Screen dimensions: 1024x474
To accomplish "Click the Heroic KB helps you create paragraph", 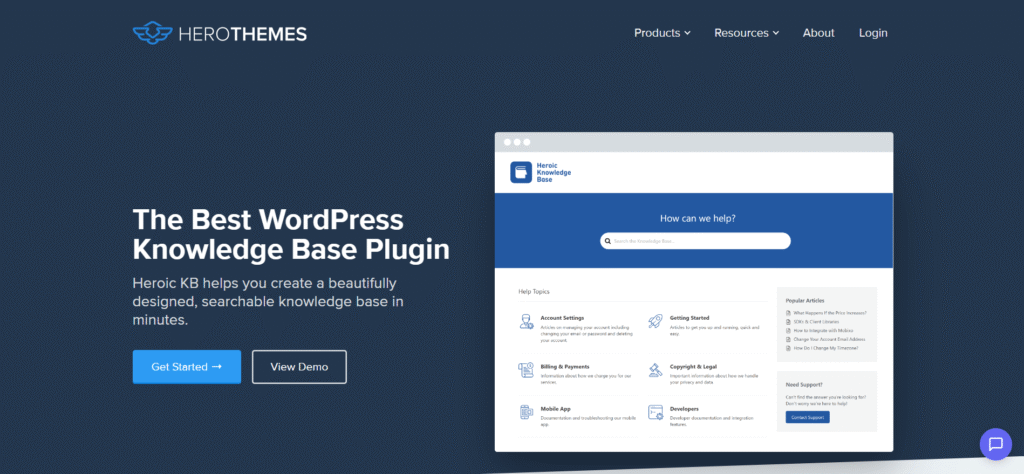I will click(x=268, y=302).
